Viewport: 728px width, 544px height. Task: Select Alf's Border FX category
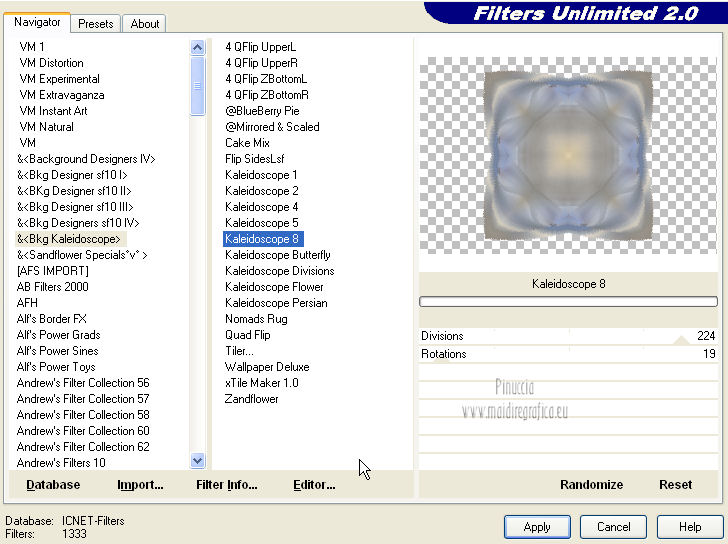[x=52, y=319]
